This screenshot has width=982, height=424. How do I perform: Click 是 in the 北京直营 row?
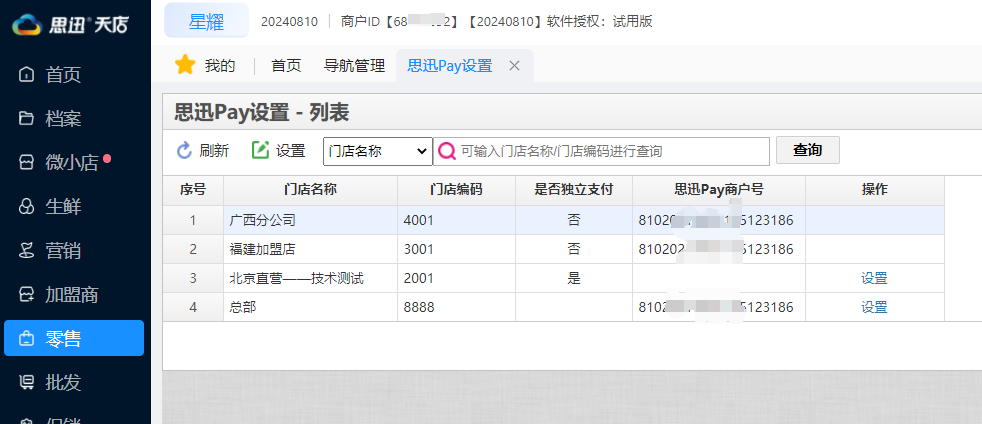click(574, 278)
